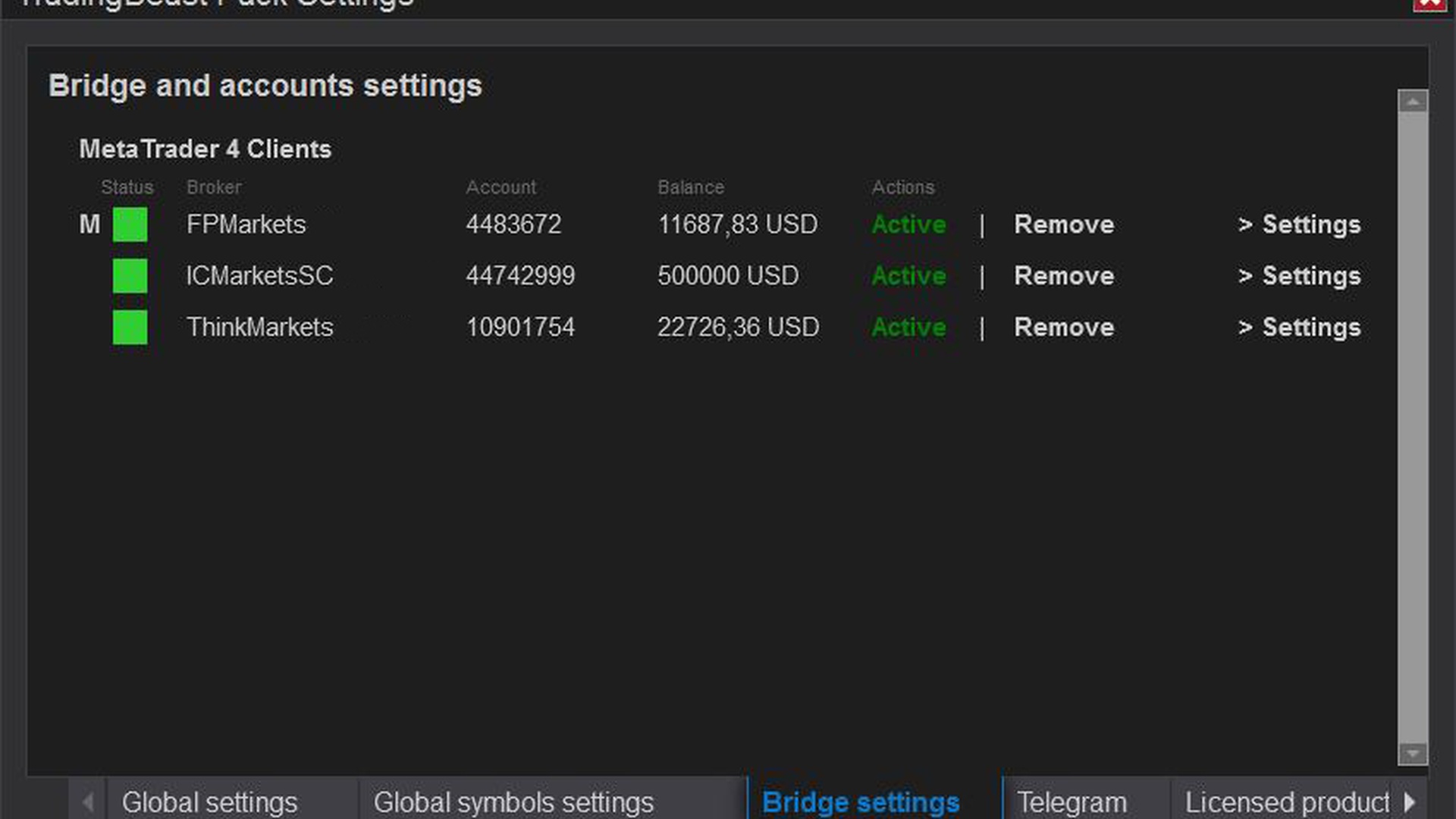Toggle Active state for ThinkMarkets account
This screenshot has height=819, width=1456.
click(908, 328)
